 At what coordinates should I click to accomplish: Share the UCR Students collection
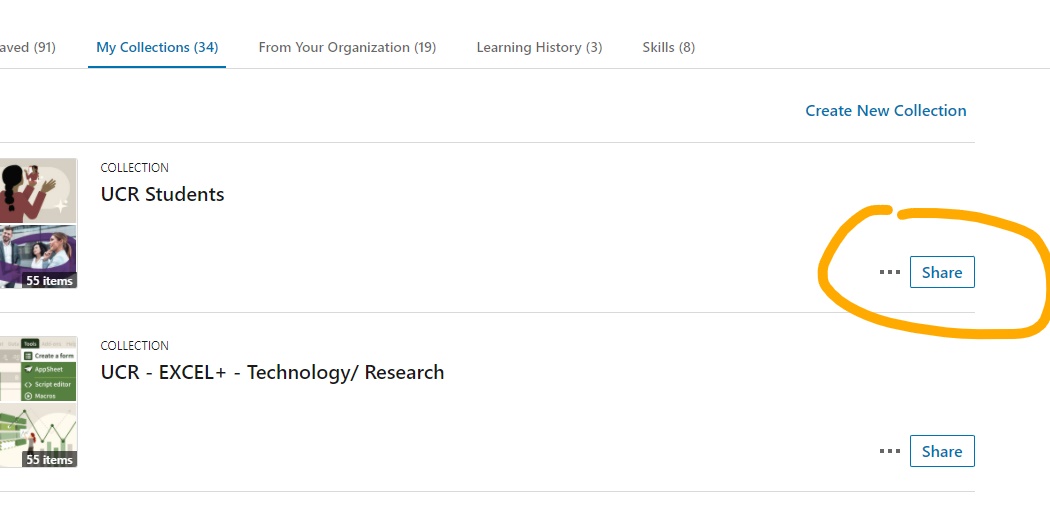coord(941,272)
